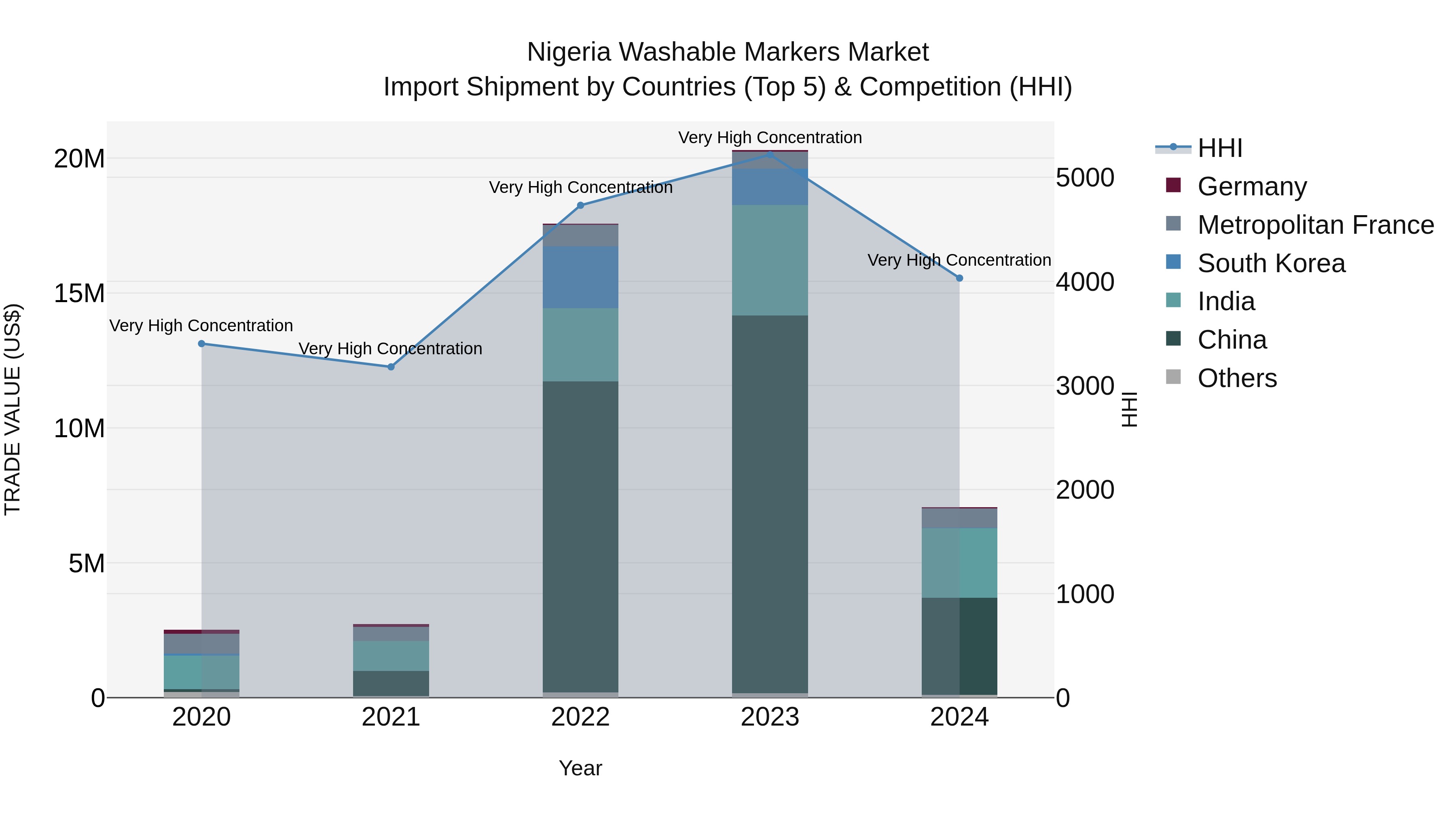Screen dimensions: 1456x819
Task: Click the 2024 HHI data point marker
Action: tap(959, 278)
